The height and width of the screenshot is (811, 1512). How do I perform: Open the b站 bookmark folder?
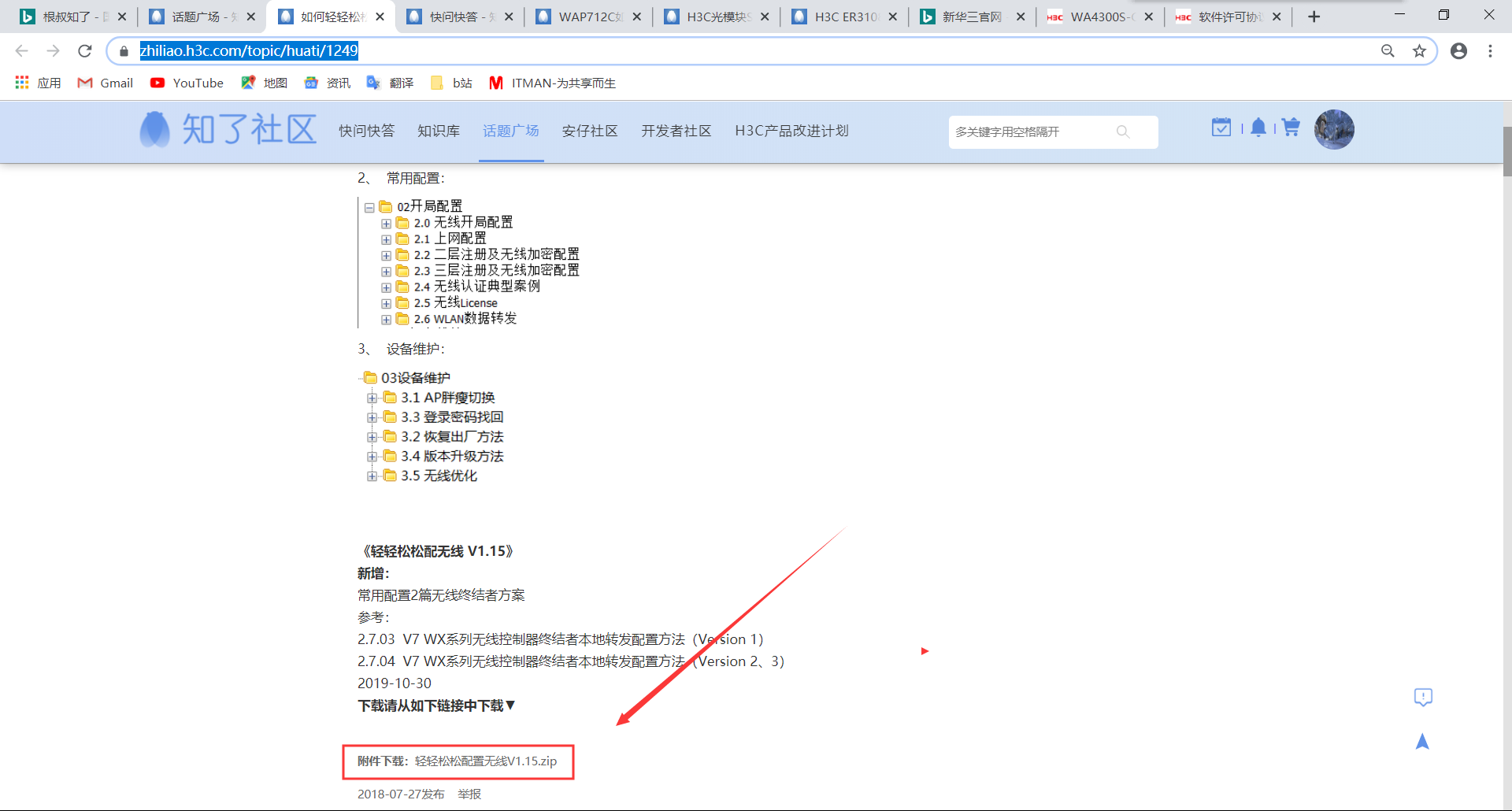coord(451,83)
